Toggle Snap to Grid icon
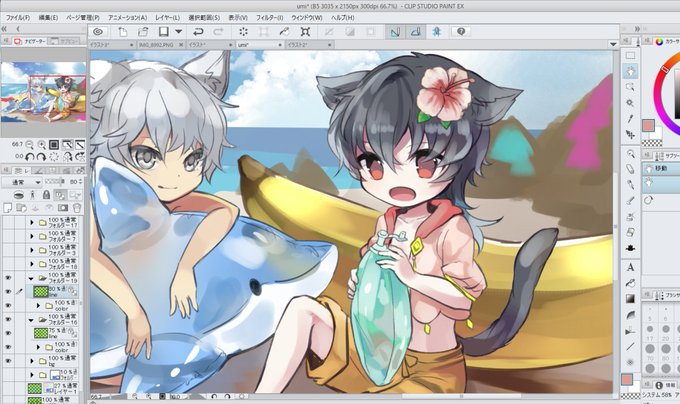 point(437,32)
